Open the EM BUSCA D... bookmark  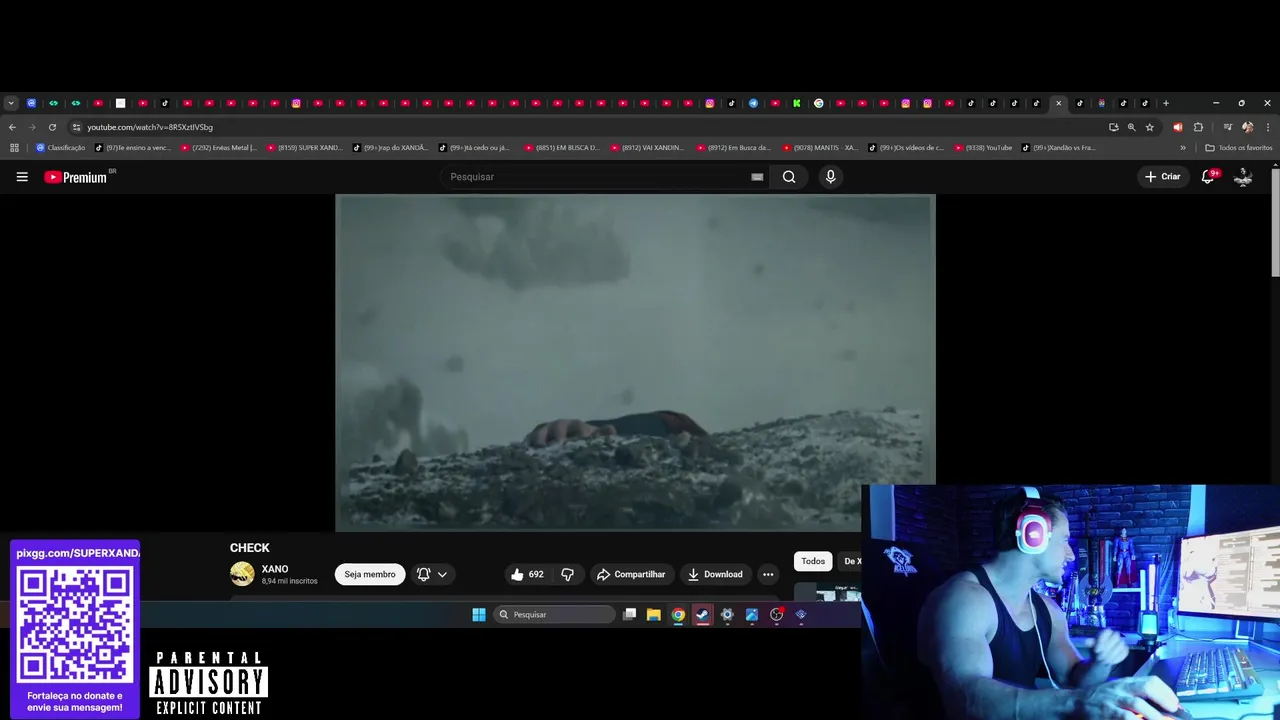point(563,148)
